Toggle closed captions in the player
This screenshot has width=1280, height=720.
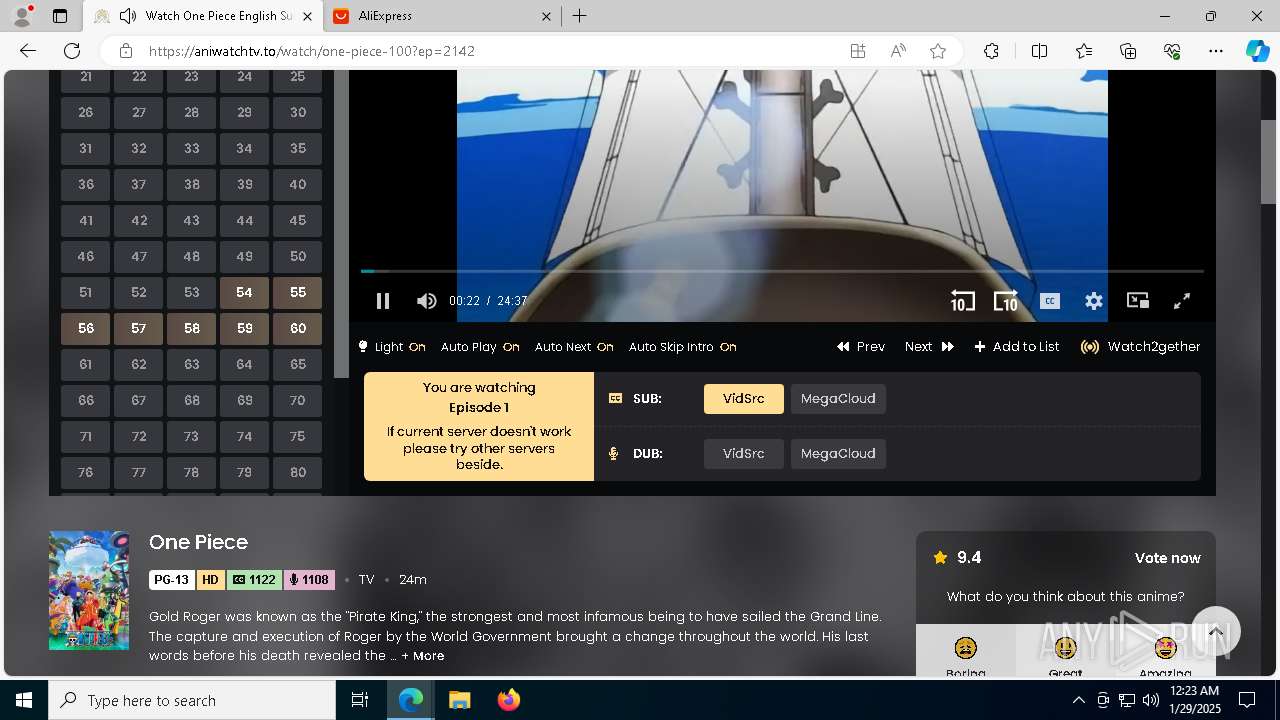pos(1049,301)
